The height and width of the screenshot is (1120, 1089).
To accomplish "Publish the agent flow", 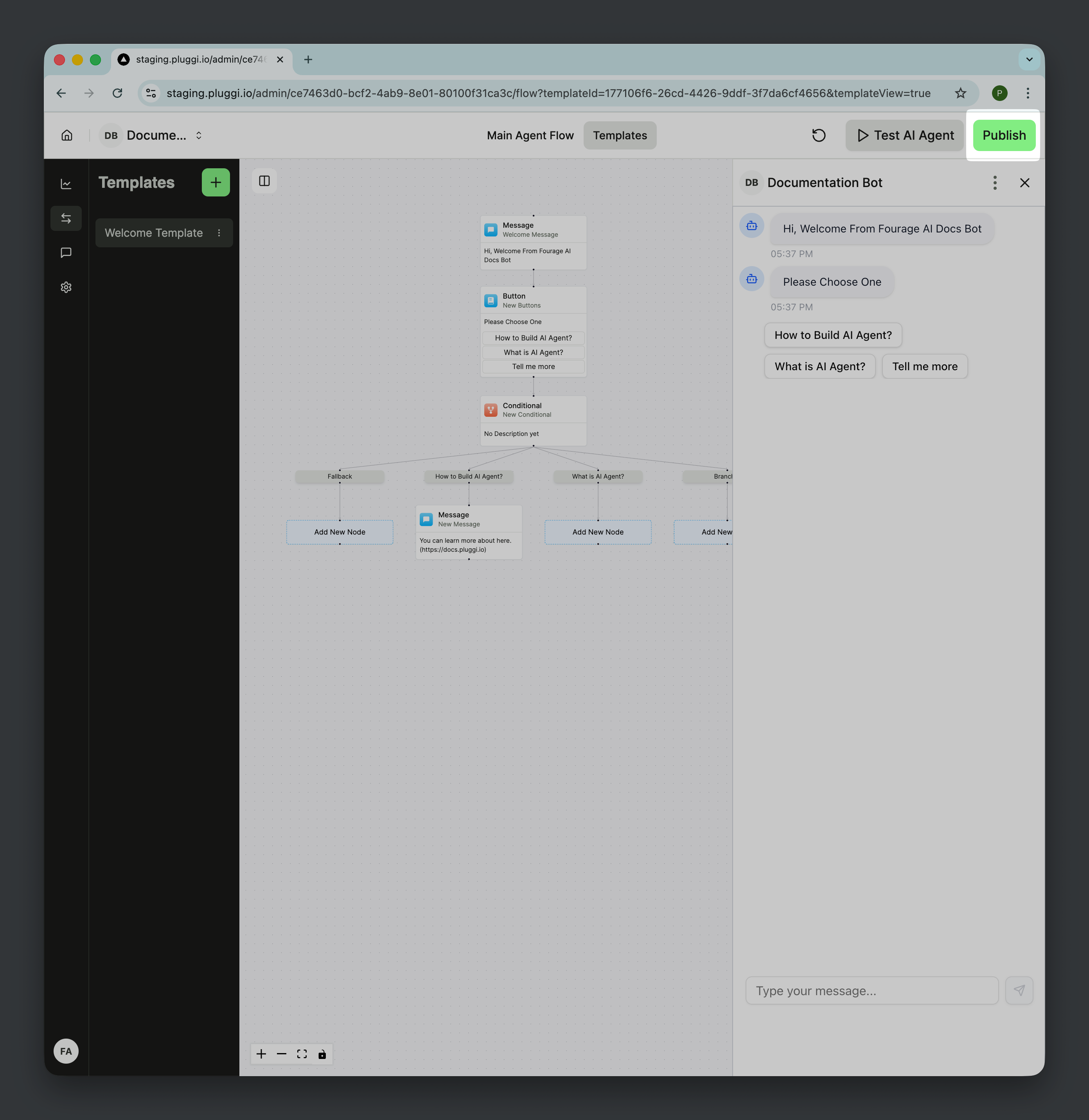I will pyautogui.click(x=1004, y=135).
